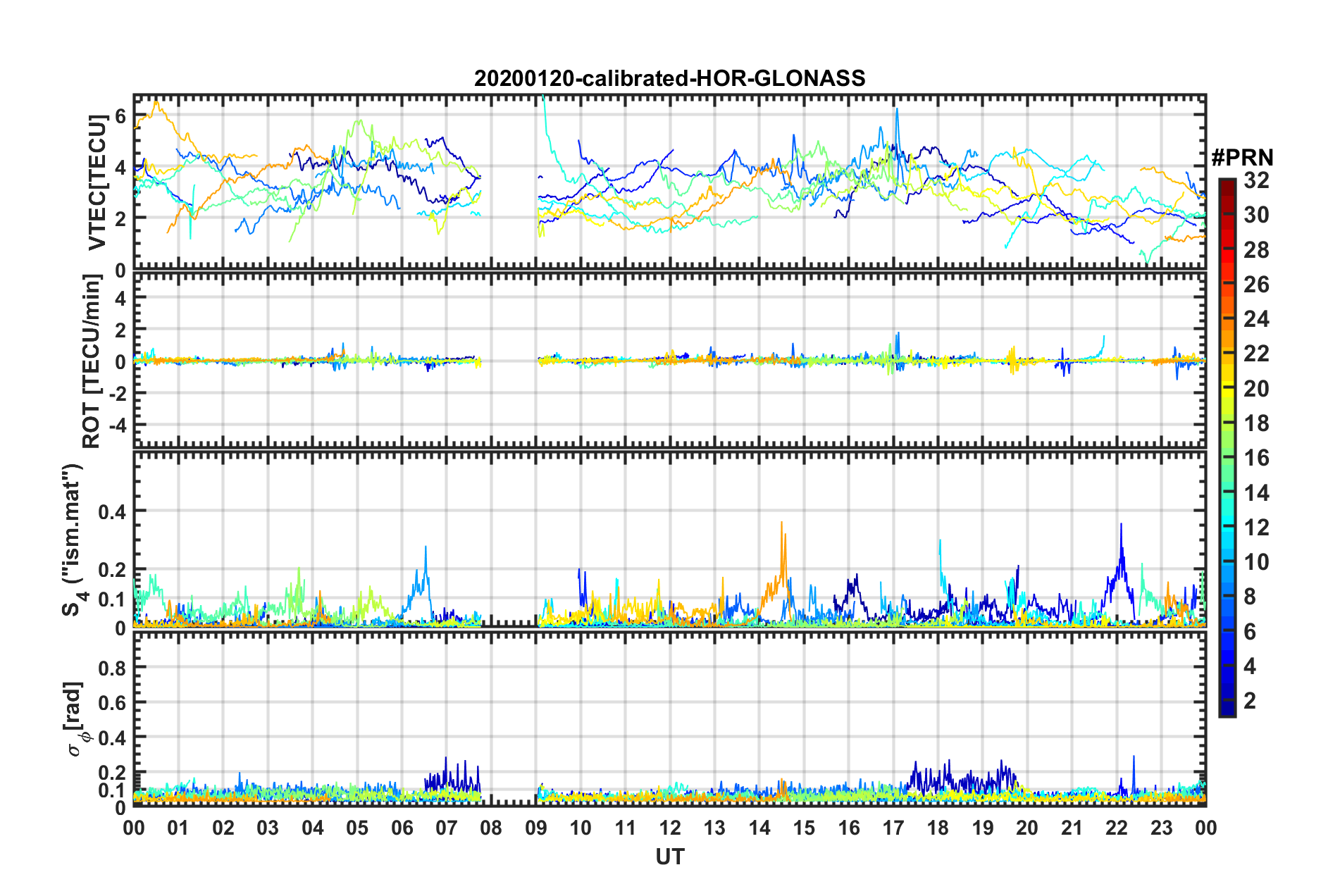Click x-axis hour tick 13
The width and height of the screenshot is (1340, 896).
[714, 828]
